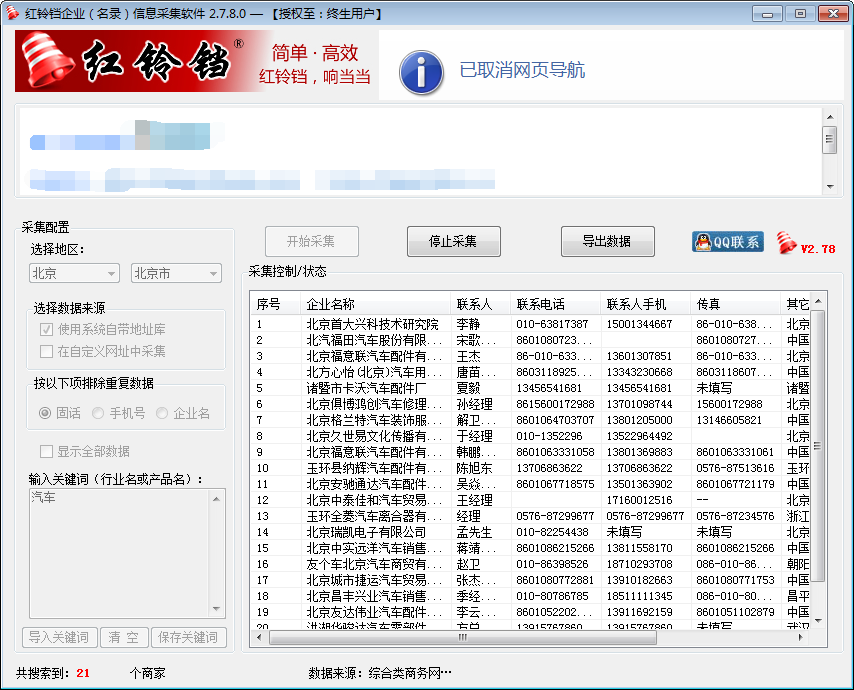The image size is (854, 690).
Task: Click the 联系电话 column header
Action: coord(556,304)
